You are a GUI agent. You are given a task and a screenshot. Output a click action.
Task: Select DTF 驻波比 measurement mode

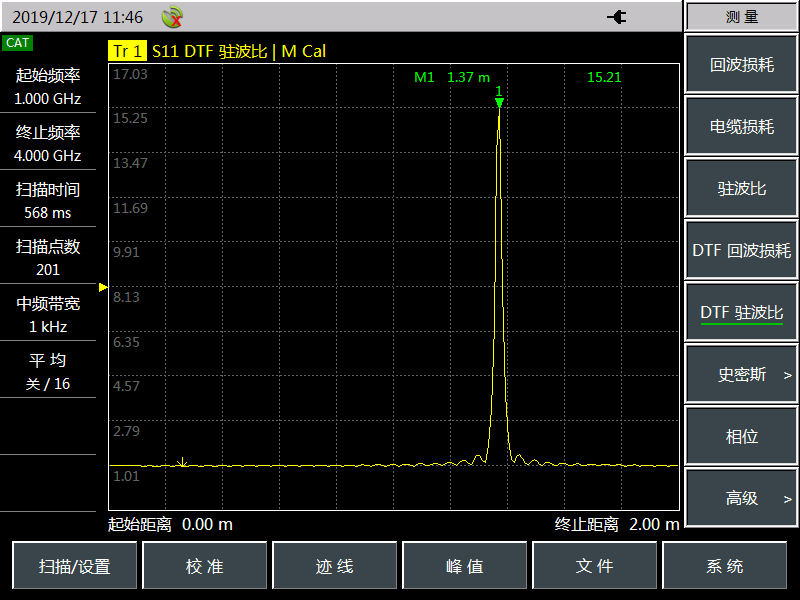(741, 313)
